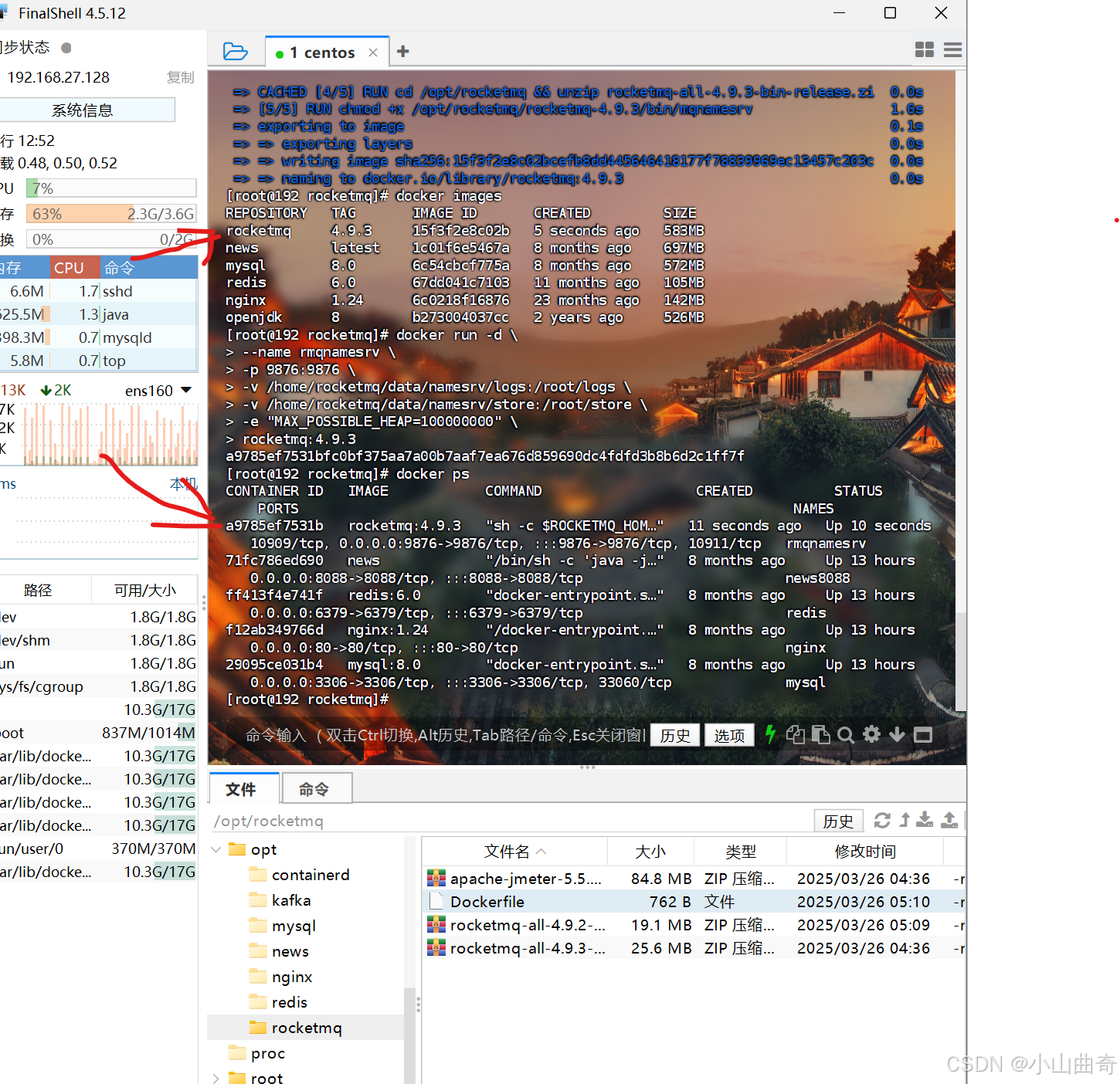The width and height of the screenshot is (1120, 1084).
Task: Refresh the file list in file panel
Action: 882,820
